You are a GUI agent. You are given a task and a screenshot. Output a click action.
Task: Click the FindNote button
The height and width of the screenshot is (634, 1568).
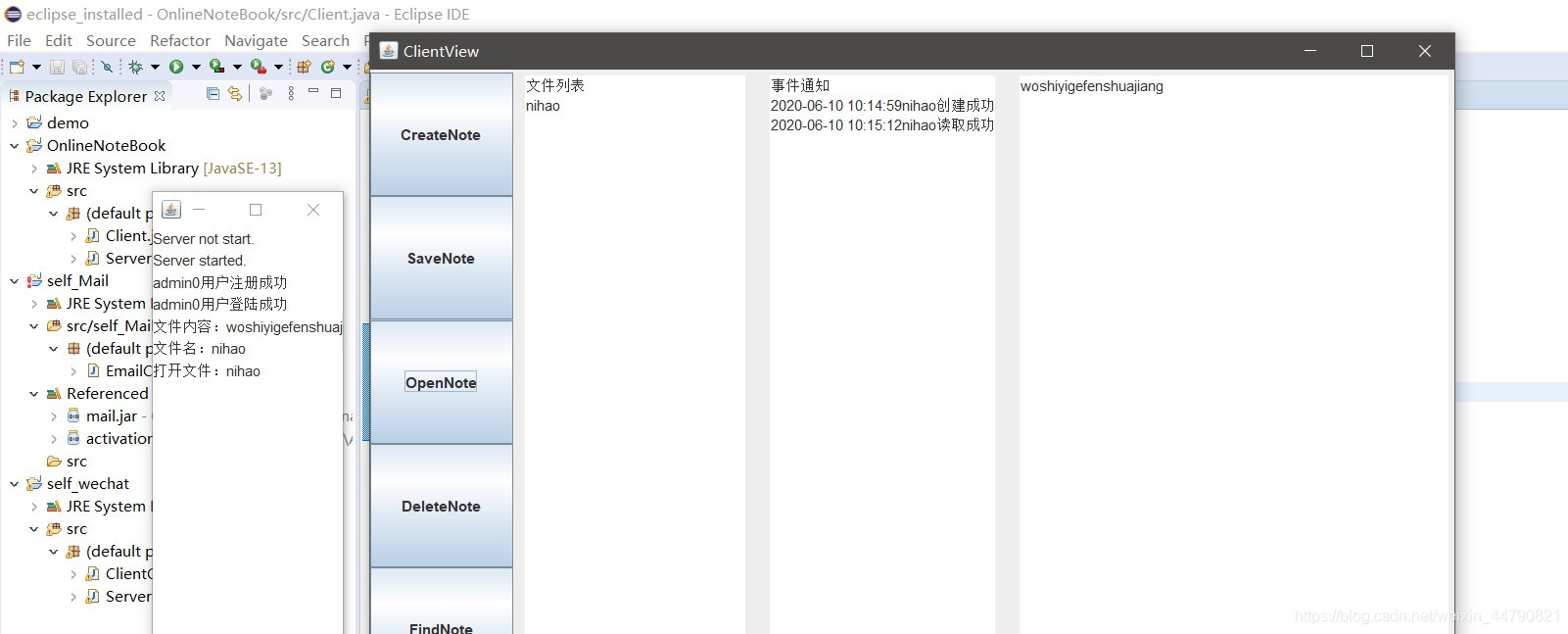click(441, 602)
